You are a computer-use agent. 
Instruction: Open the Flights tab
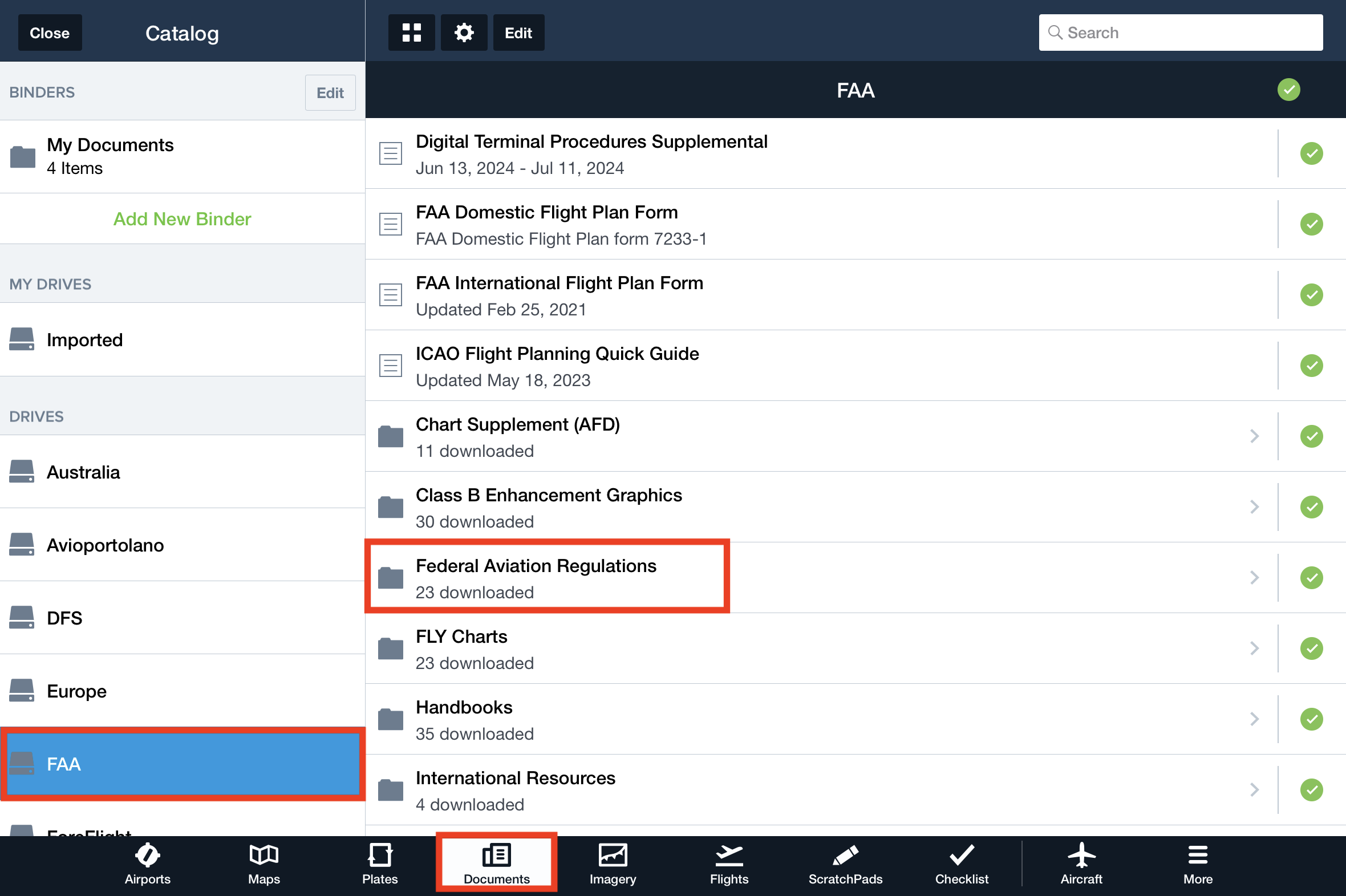729,865
